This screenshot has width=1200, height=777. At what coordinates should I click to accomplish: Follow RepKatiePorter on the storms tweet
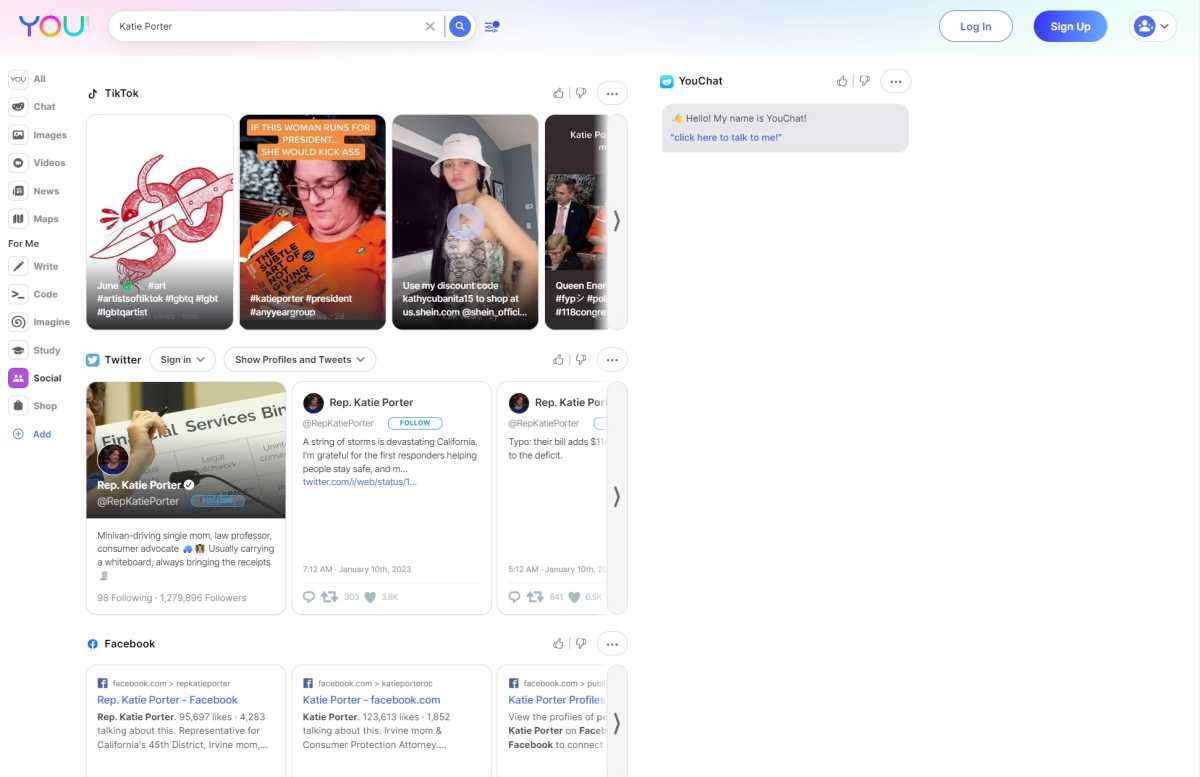point(415,423)
